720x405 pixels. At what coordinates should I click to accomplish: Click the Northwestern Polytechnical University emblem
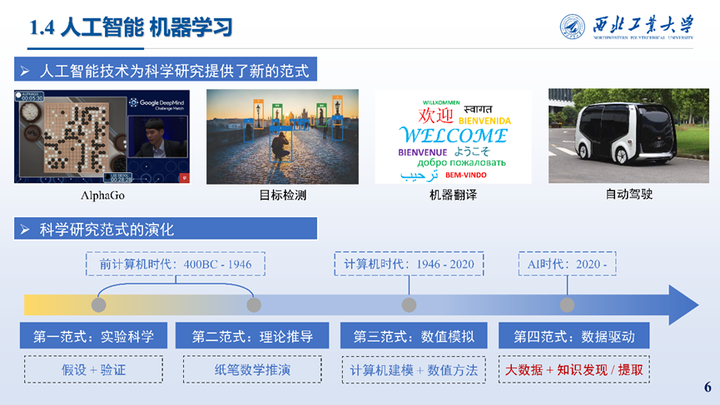572,27
